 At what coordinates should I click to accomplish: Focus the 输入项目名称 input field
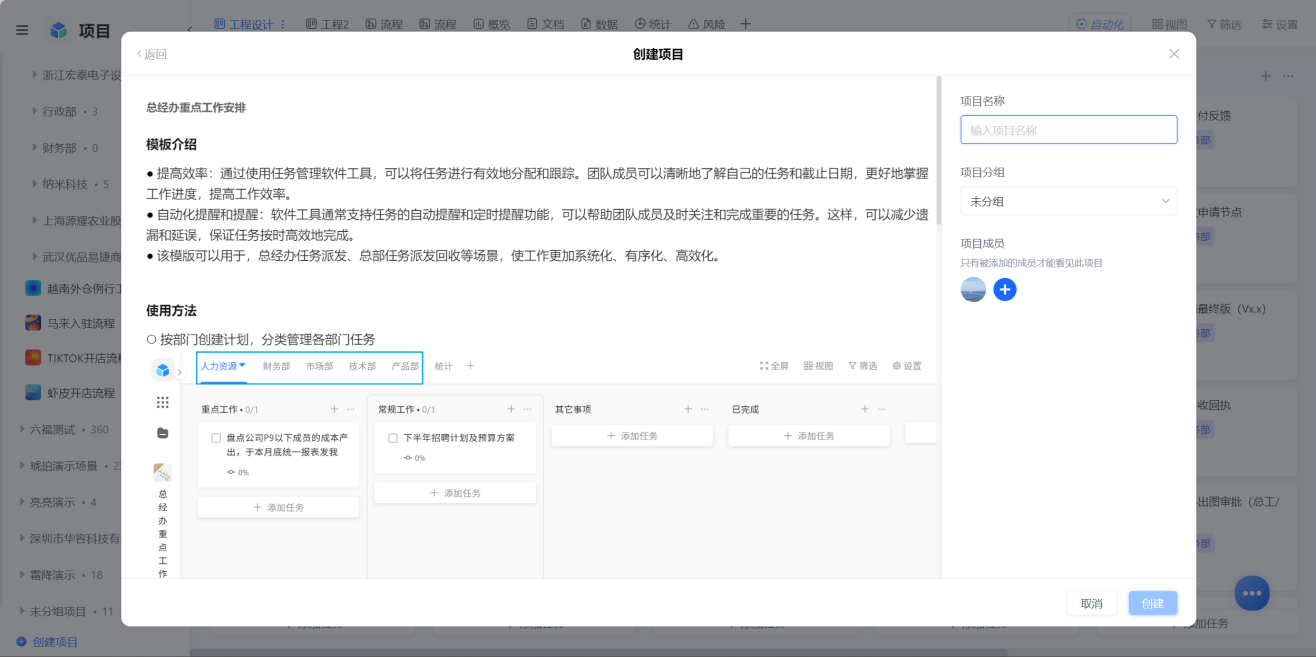(x=1069, y=130)
